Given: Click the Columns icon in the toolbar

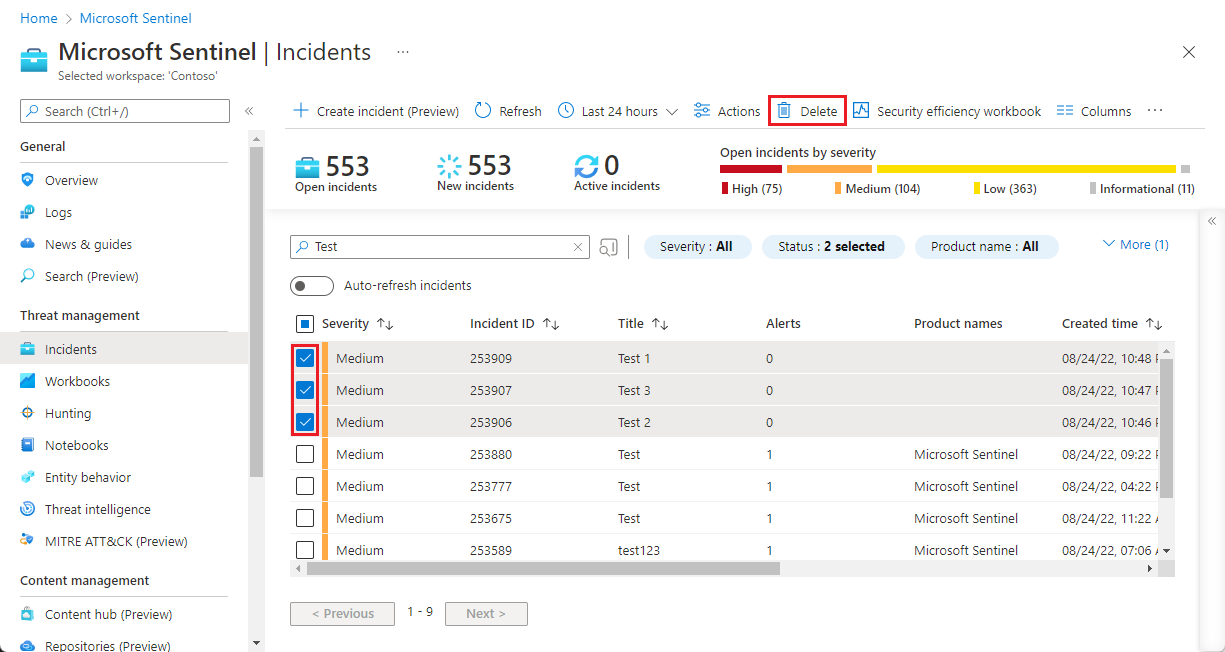Looking at the screenshot, I should click(x=1065, y=111).
